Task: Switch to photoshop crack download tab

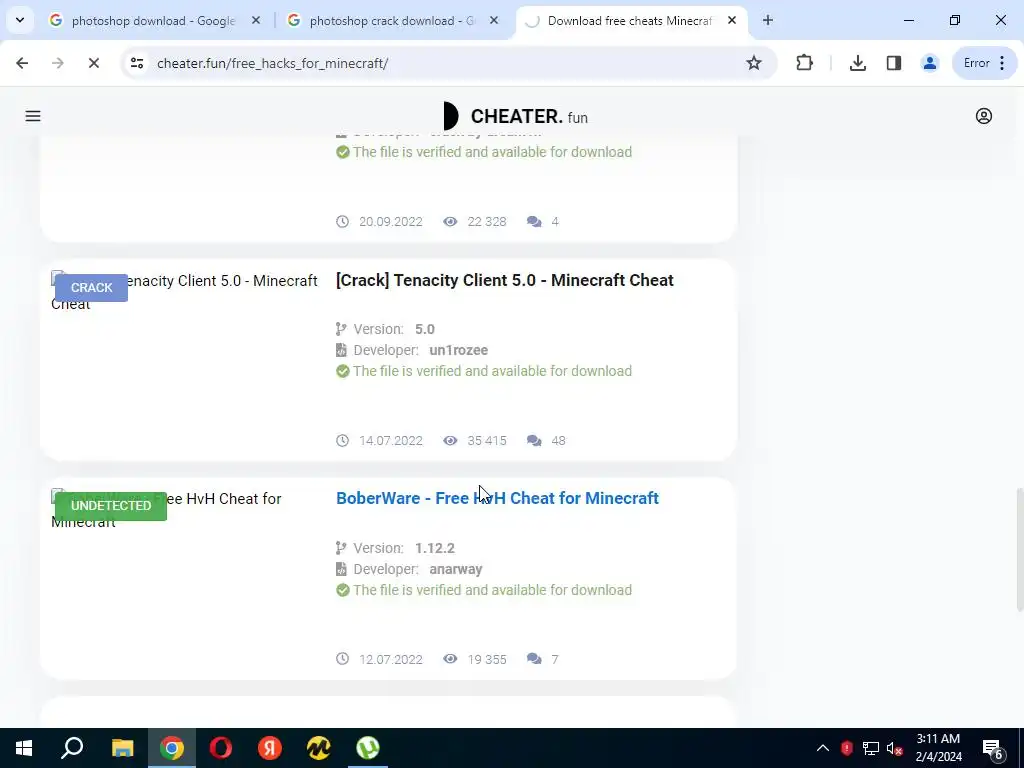Action: pyautogui.click(x=392, y=21)
